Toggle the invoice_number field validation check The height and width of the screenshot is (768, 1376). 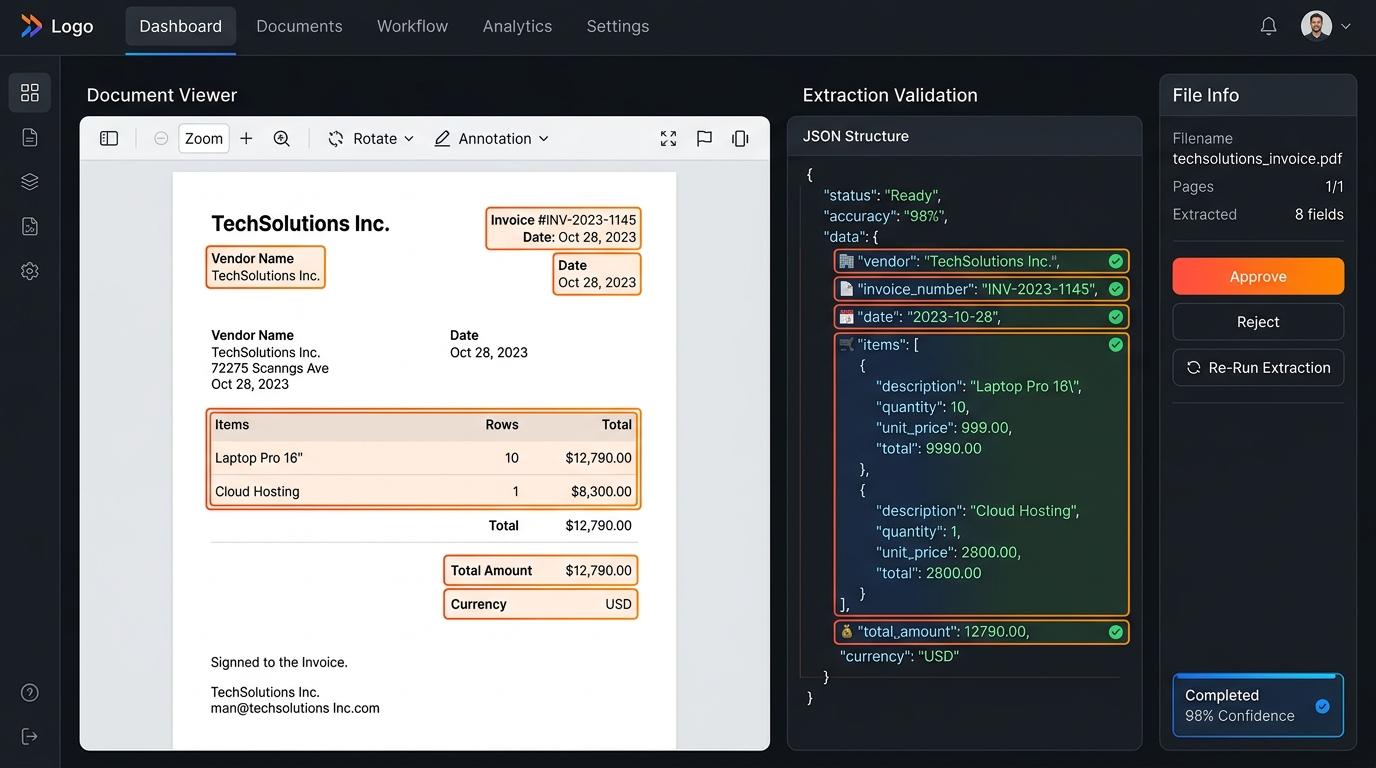(x=1115, y=289)
